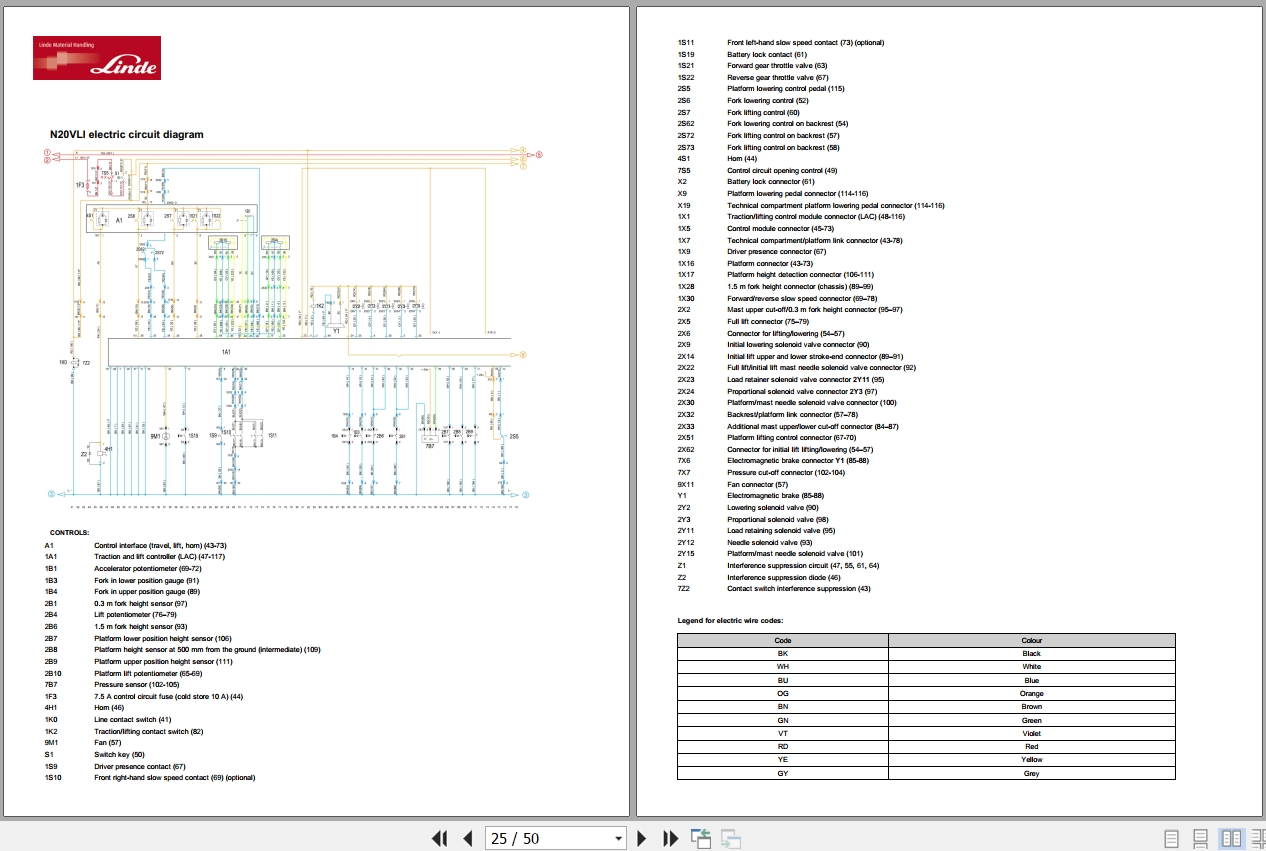The height and width of the screenshot is (851, 1266).
Task: Click the 1A1 controller block in diagram
Action: point(309,352)
